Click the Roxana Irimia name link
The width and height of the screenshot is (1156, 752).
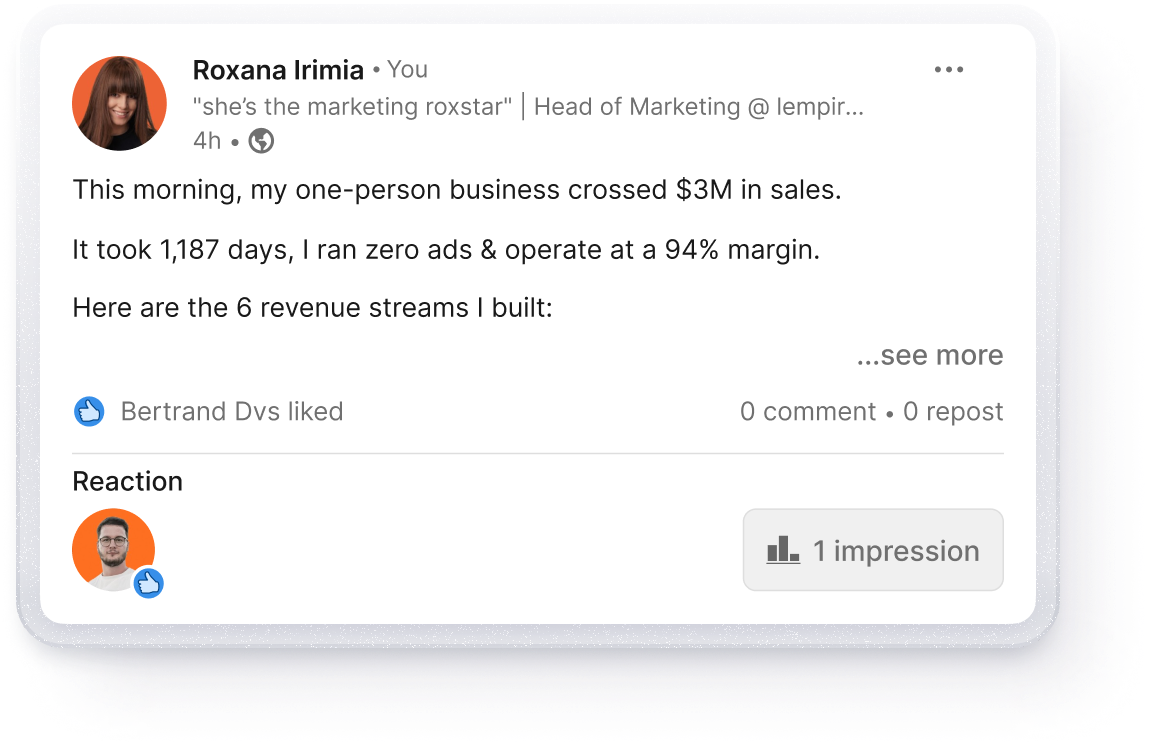[x=278, y=70]
